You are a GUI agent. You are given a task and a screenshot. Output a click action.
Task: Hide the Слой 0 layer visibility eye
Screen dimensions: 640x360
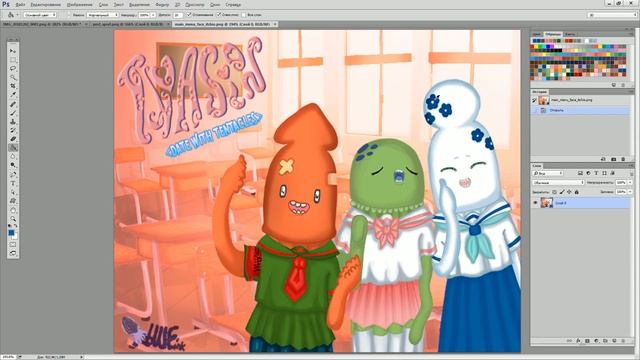tap(535, 202)
